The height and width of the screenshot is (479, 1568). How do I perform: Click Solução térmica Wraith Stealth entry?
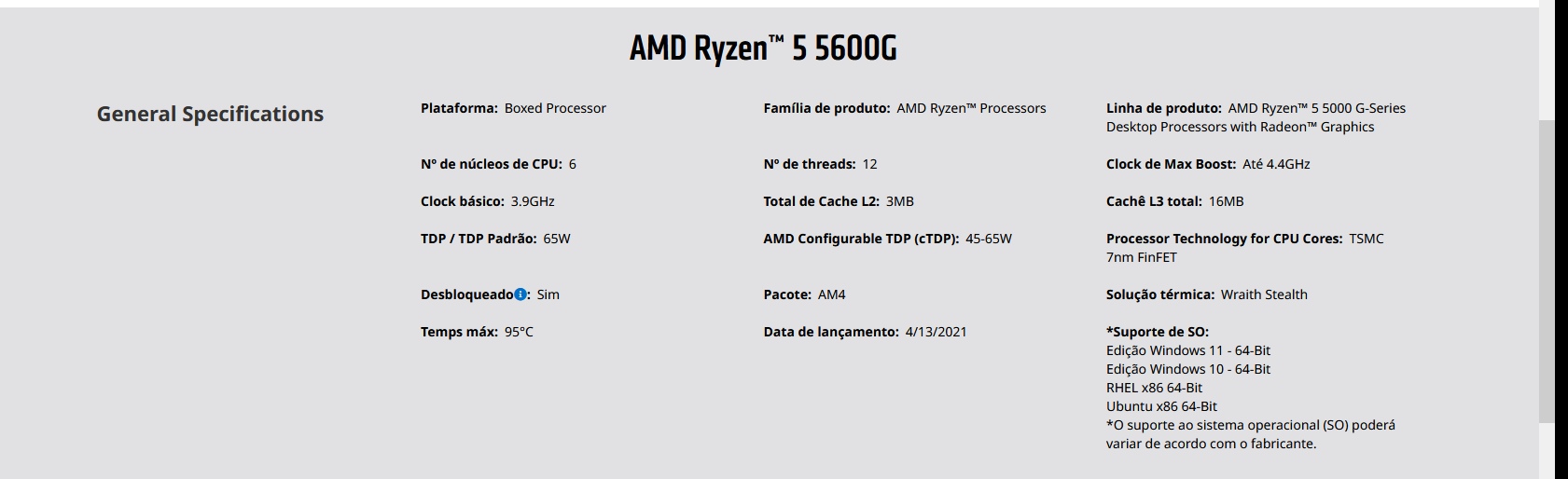(x=1207, y=294)
